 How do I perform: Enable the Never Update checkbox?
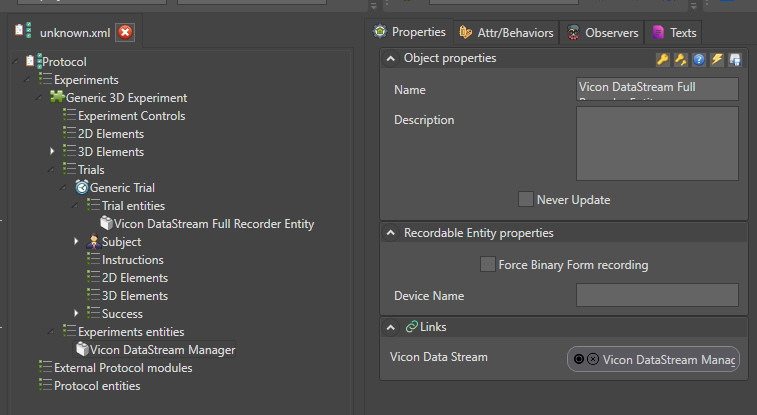coord(526,199)
